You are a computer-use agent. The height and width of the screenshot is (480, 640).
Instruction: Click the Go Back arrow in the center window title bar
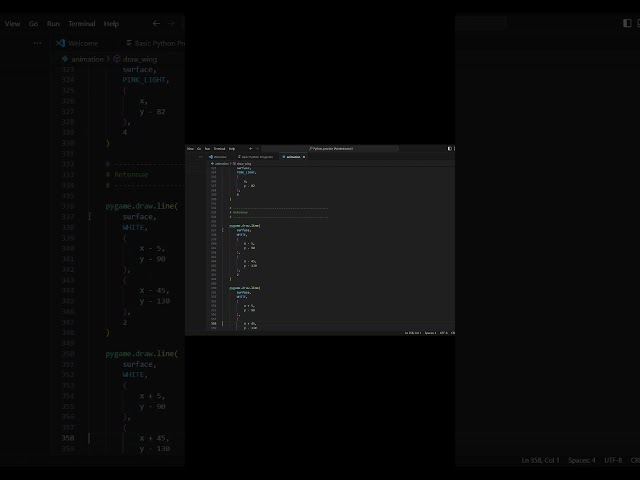tap(251, 149)
